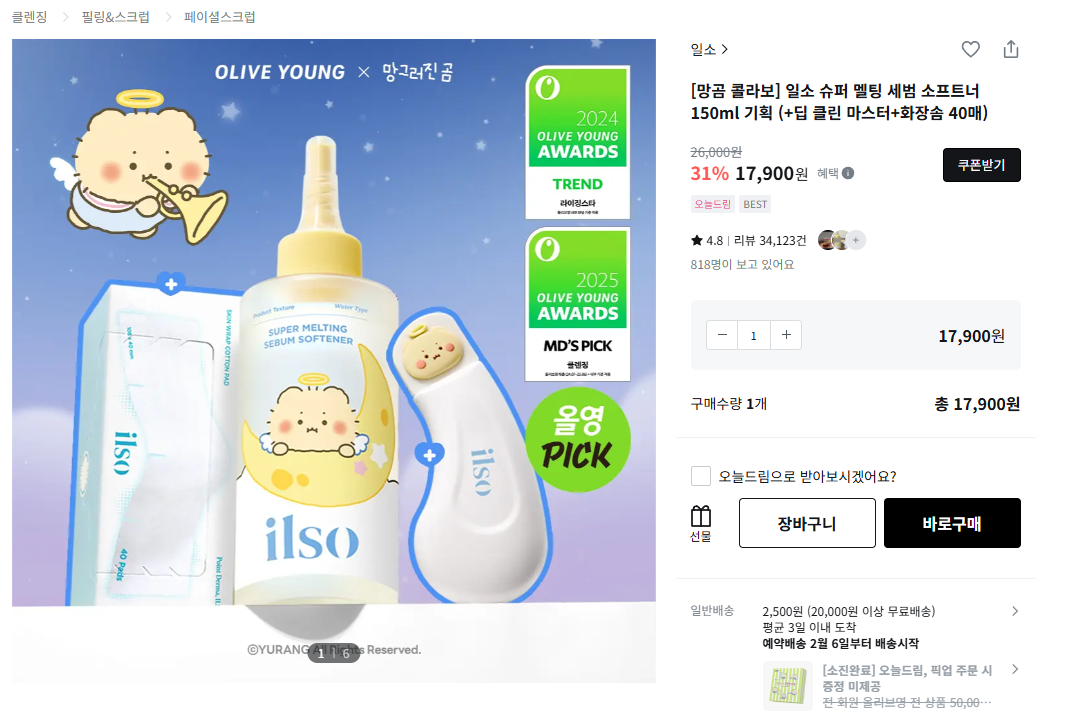
Task: Click the benefit info circle icon
Action: [848, 173]
